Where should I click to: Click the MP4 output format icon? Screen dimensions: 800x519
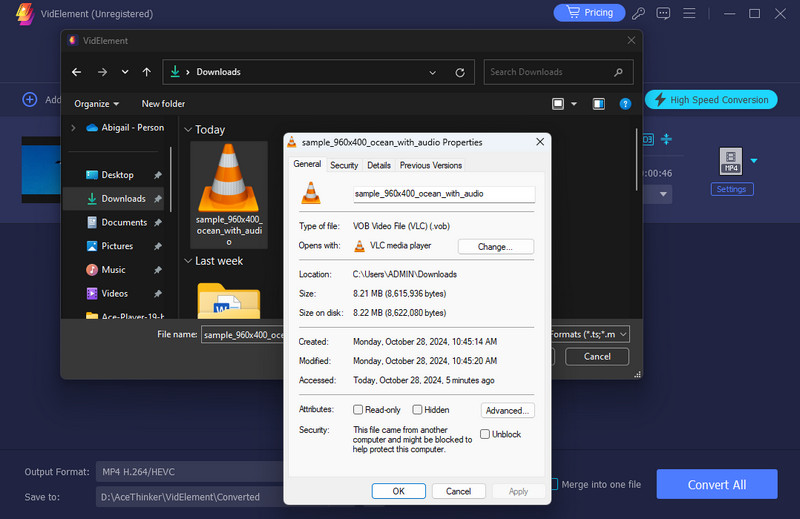tap(731, 161)
